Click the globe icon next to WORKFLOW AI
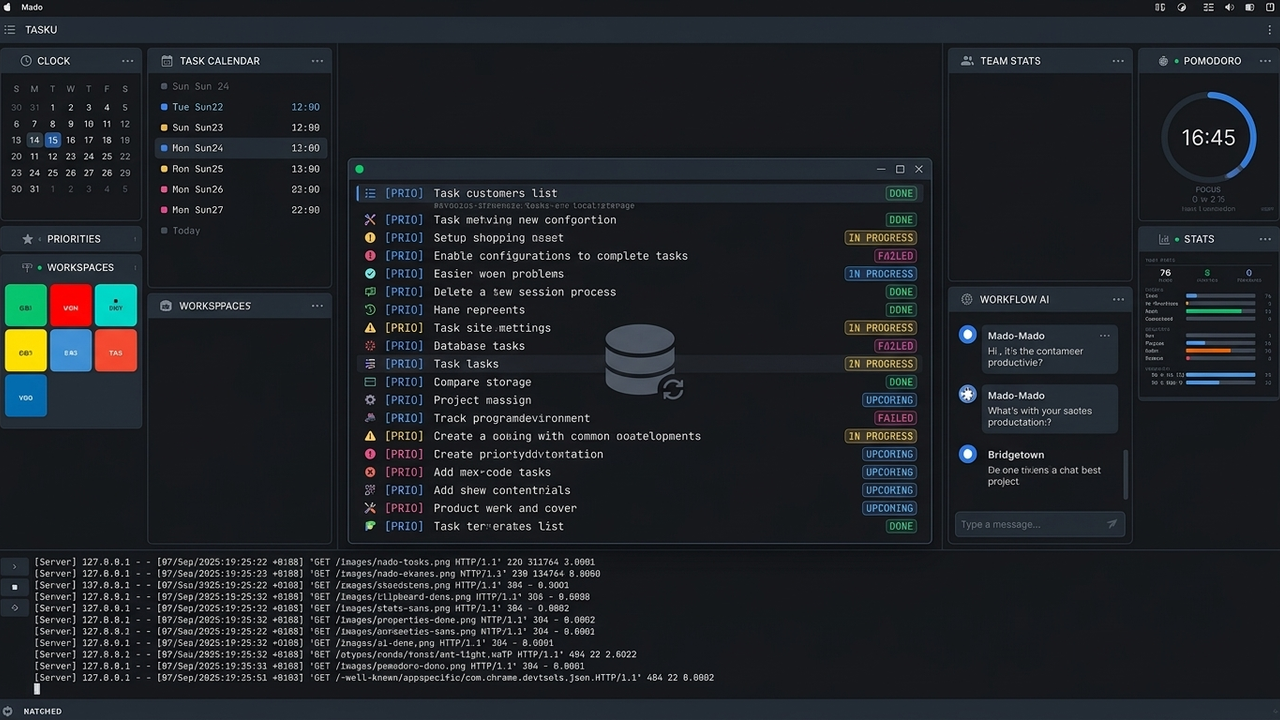Image resolution: width=1280 pixels, height=720 pixels. pyautogui.click(x=967, y=299)
